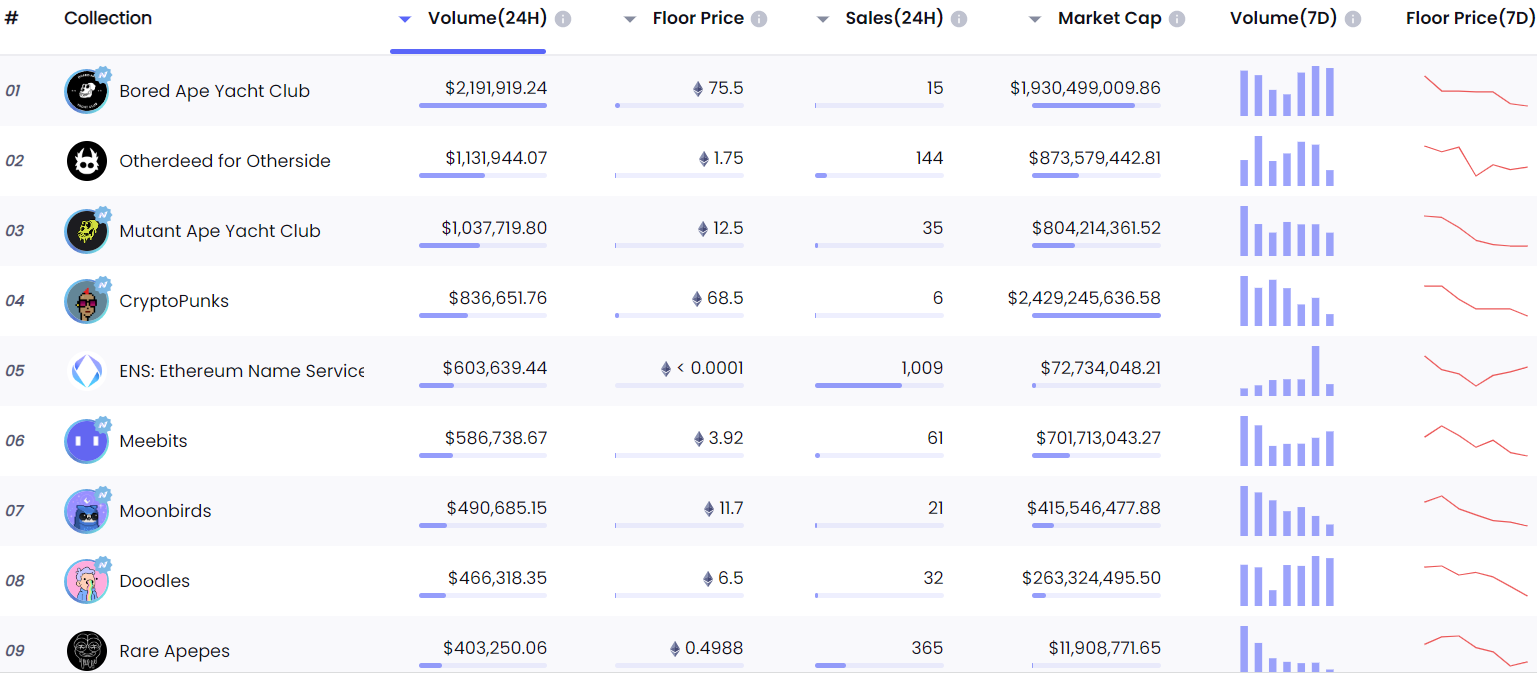This screenshot has height=673, width=1537.
Task: Open the Bored Ape Yacht Club link
Action: click(x=215, y=91)
